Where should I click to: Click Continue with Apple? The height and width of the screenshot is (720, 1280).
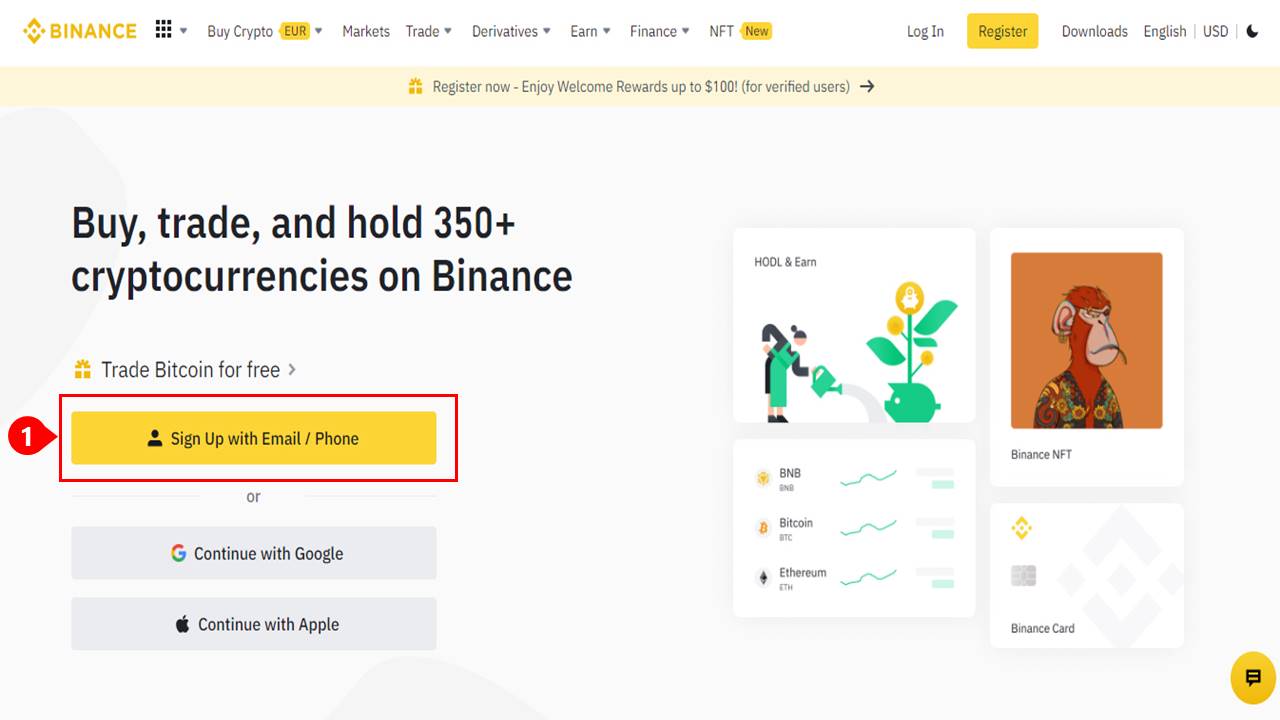point(254,624)
